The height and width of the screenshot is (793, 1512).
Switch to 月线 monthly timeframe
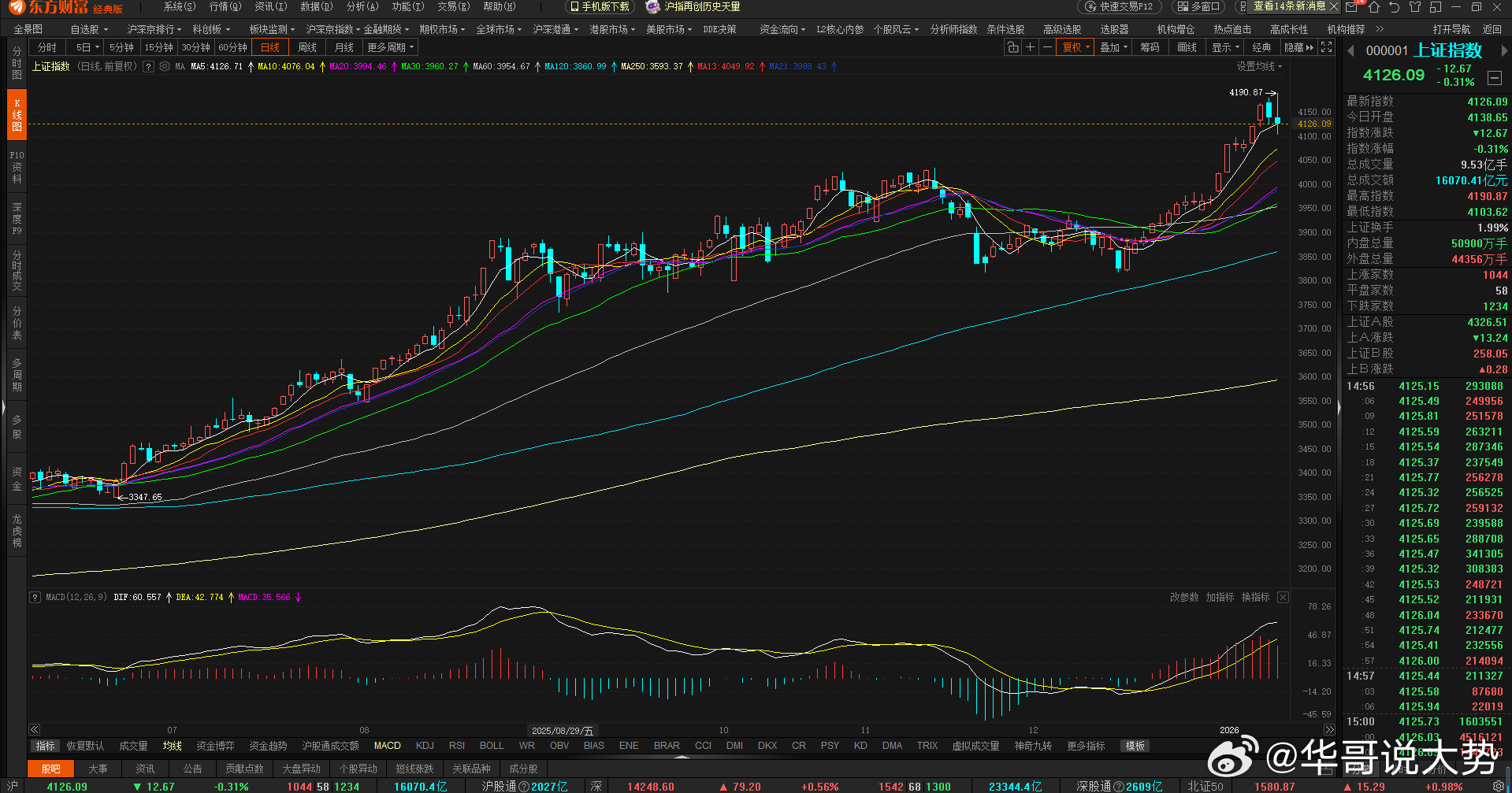click(x=344, y=47)
